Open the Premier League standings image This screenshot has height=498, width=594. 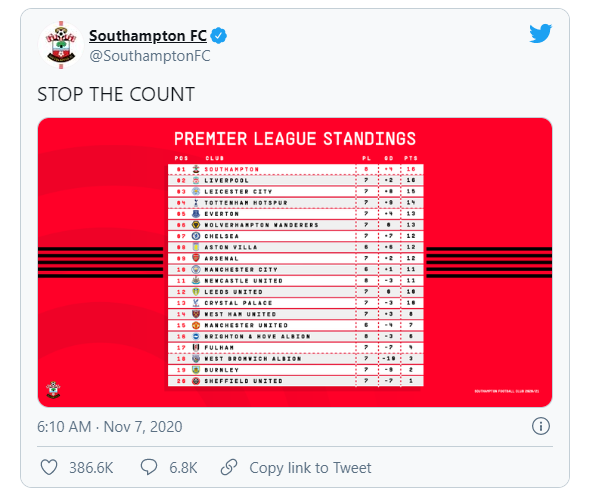(295, 262)
